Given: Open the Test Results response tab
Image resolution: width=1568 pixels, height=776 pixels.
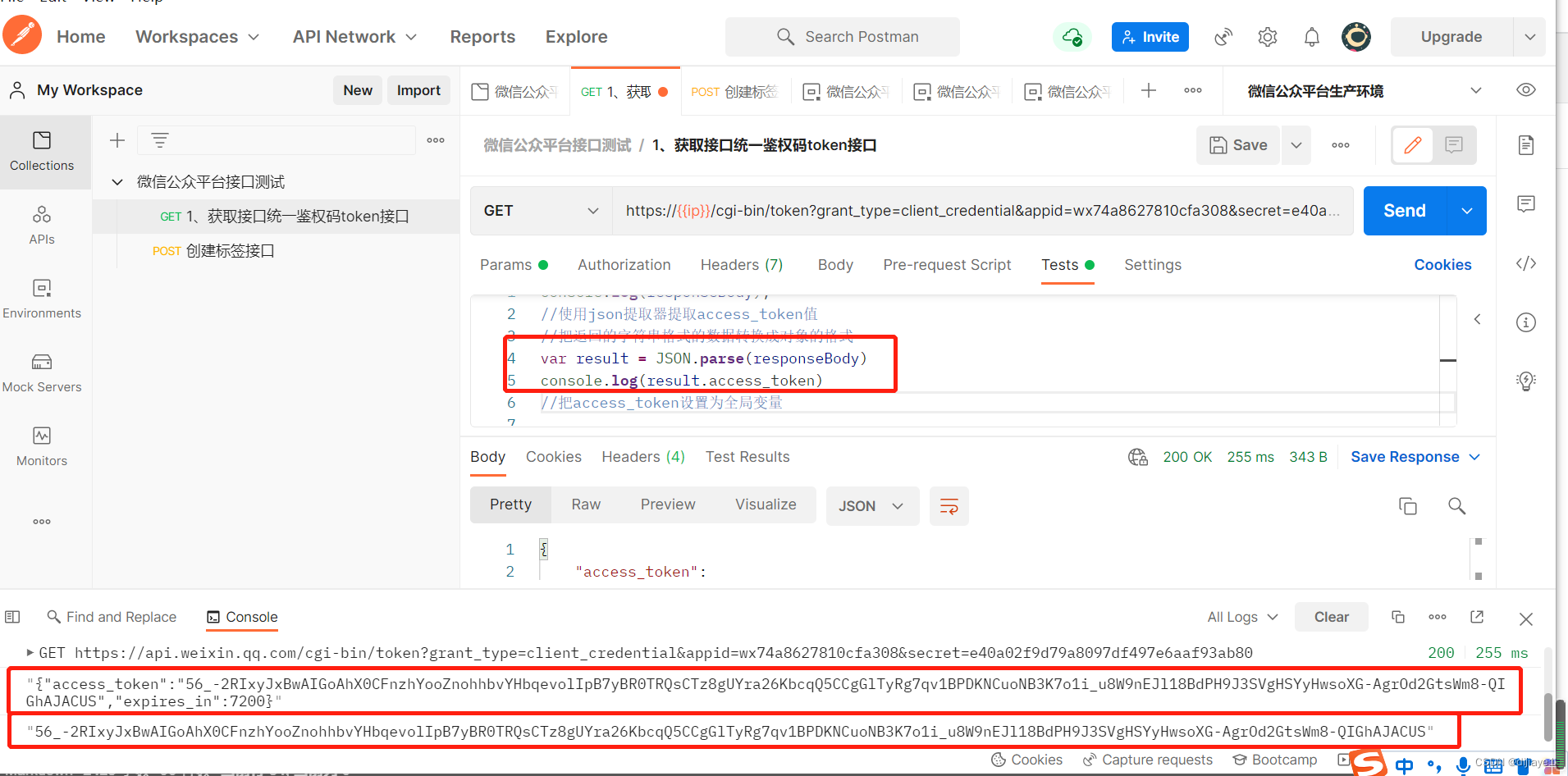Looking at the screenshot, I should (x=747, y=457).
